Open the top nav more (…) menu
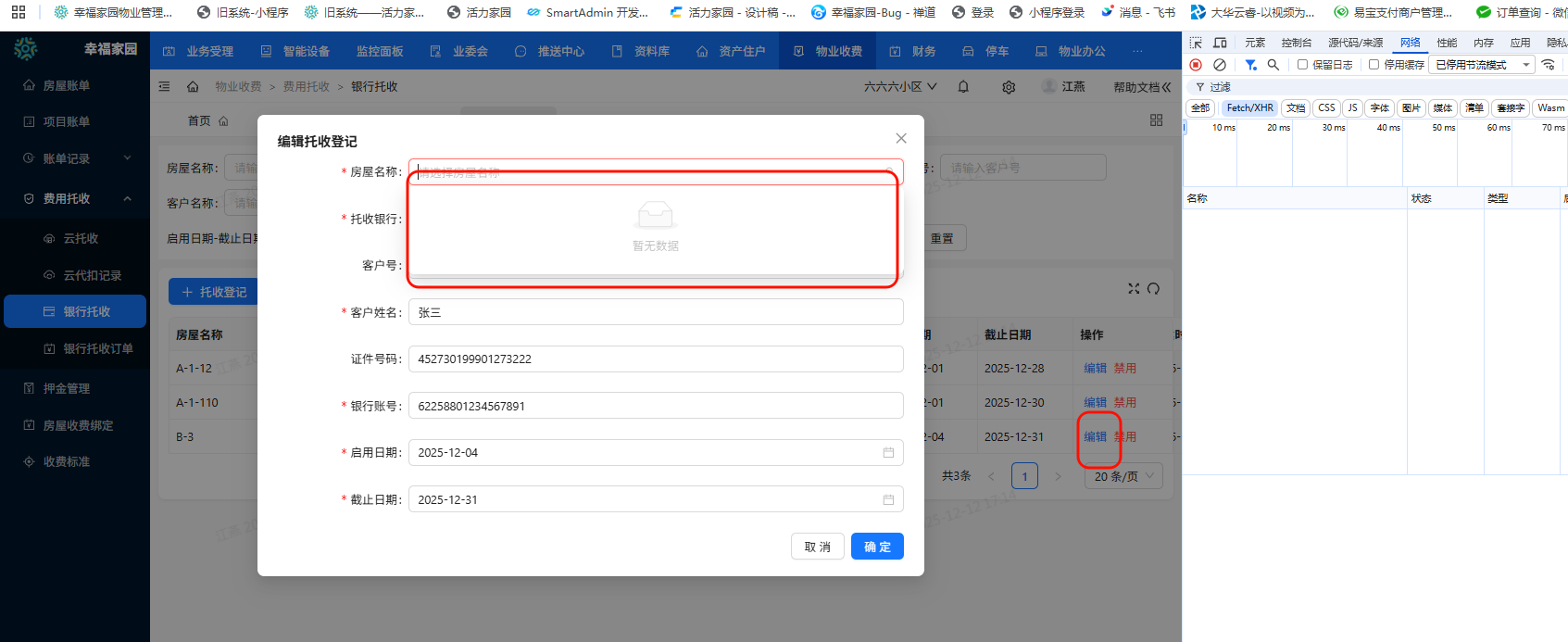 (1137, 51)
